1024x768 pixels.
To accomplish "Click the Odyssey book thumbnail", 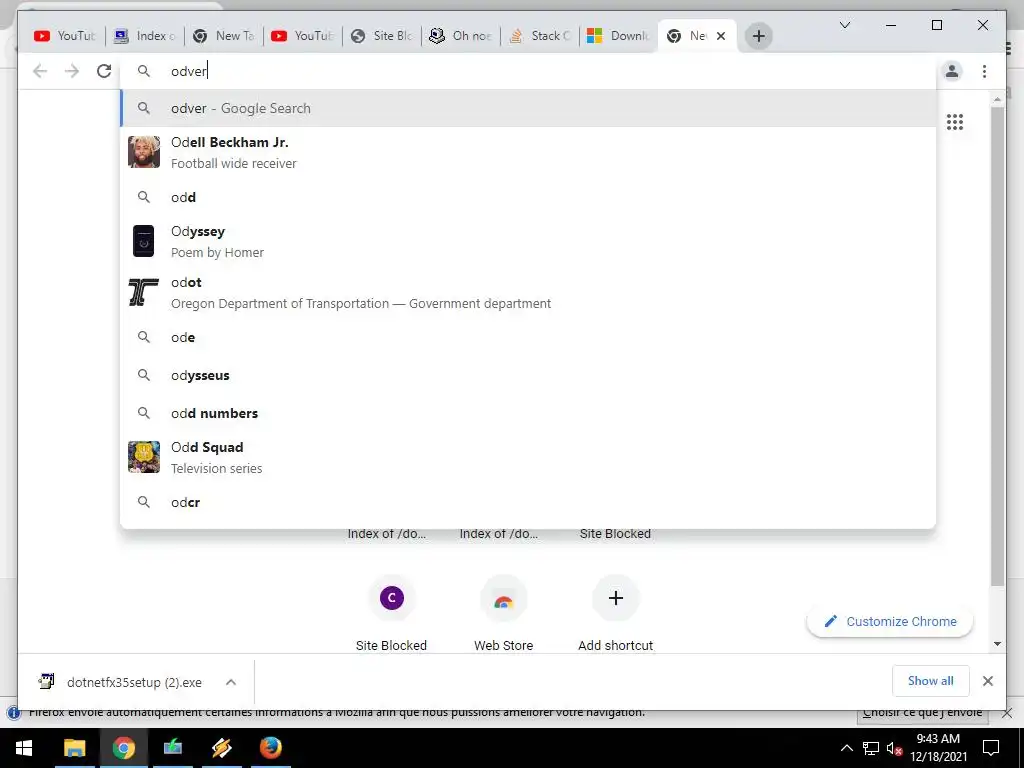I will [x=144, y=241].
